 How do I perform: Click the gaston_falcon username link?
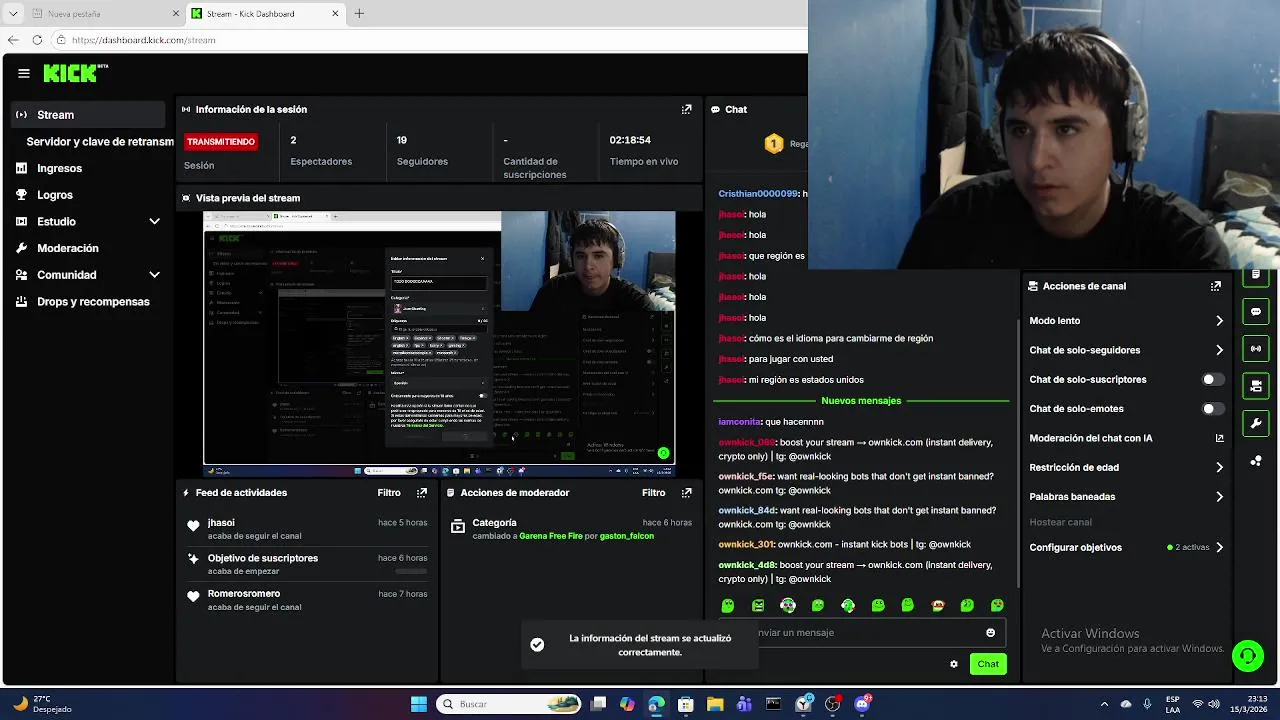pyautogui.click(x=627, y=536)
